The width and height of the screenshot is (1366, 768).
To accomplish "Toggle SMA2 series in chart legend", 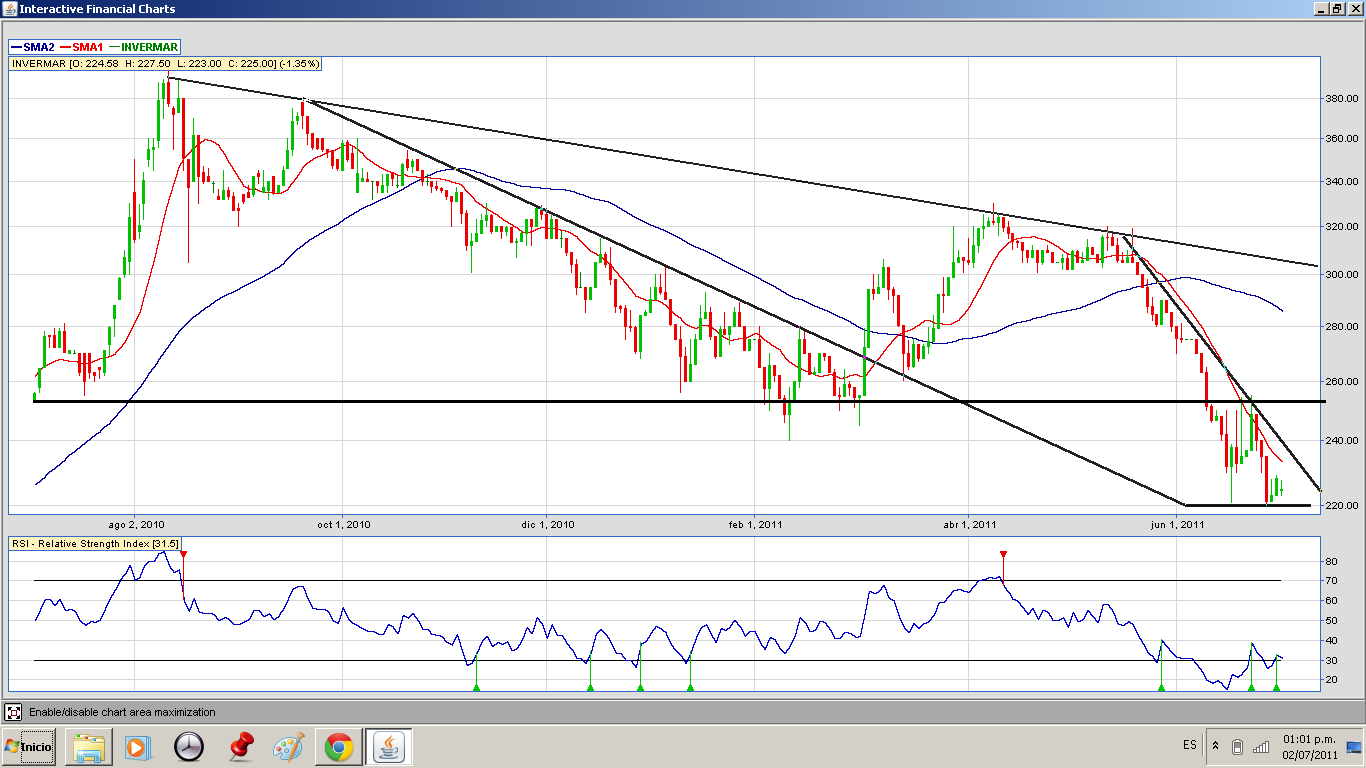I will click(32, 47).
